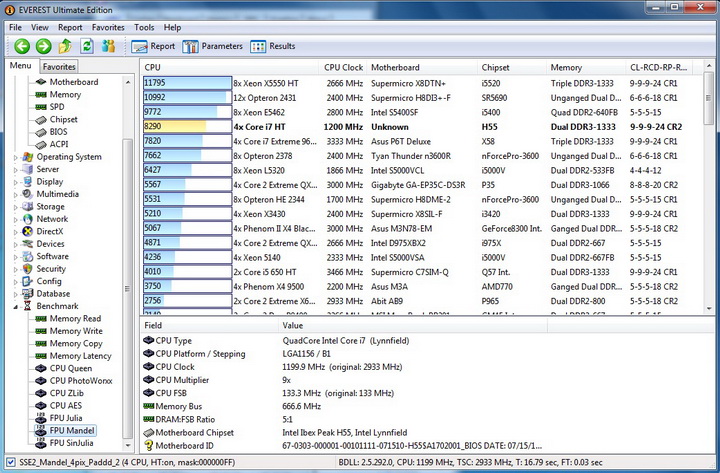The height and width of the screenshot is (473, 720).
Task: Sort by Memory column header
Action: [586, 68]
